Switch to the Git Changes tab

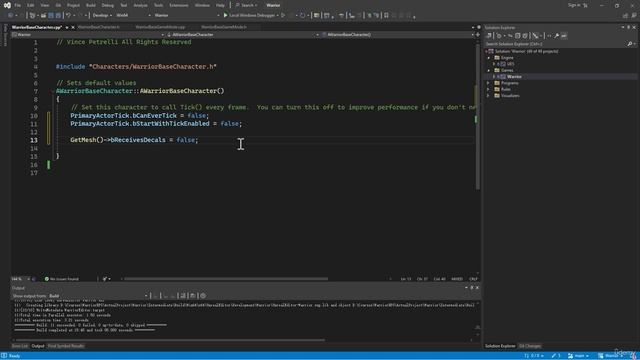(530, 346)
